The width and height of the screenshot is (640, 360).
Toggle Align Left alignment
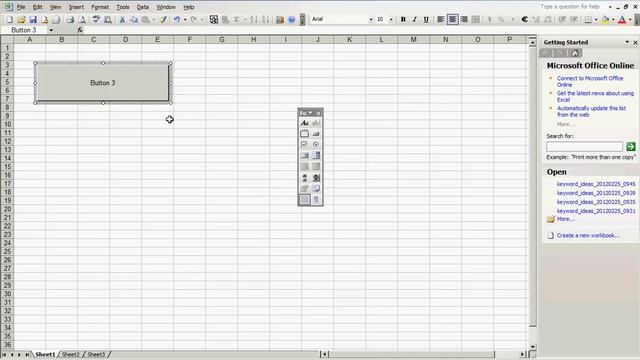pyautogui.click(x=441, y=20)
